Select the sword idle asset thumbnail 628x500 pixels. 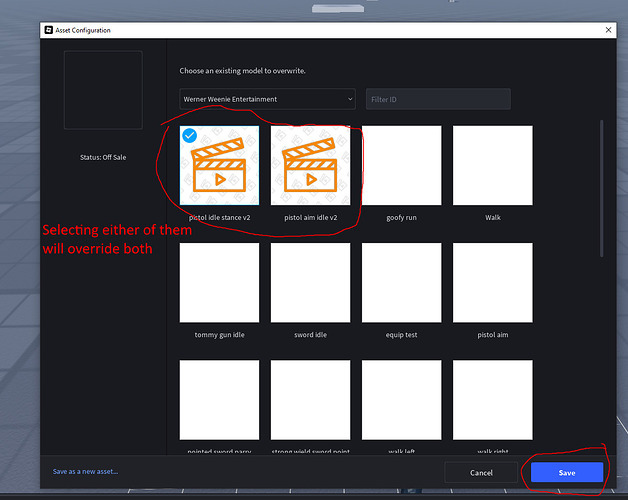(x=310, y=282)
